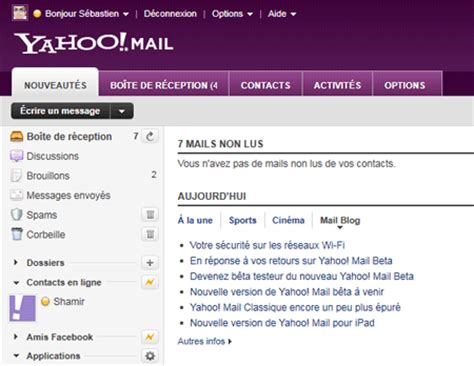Open the purple Options tab
This screenshot has width=474, height=366.
click(407, 84)
